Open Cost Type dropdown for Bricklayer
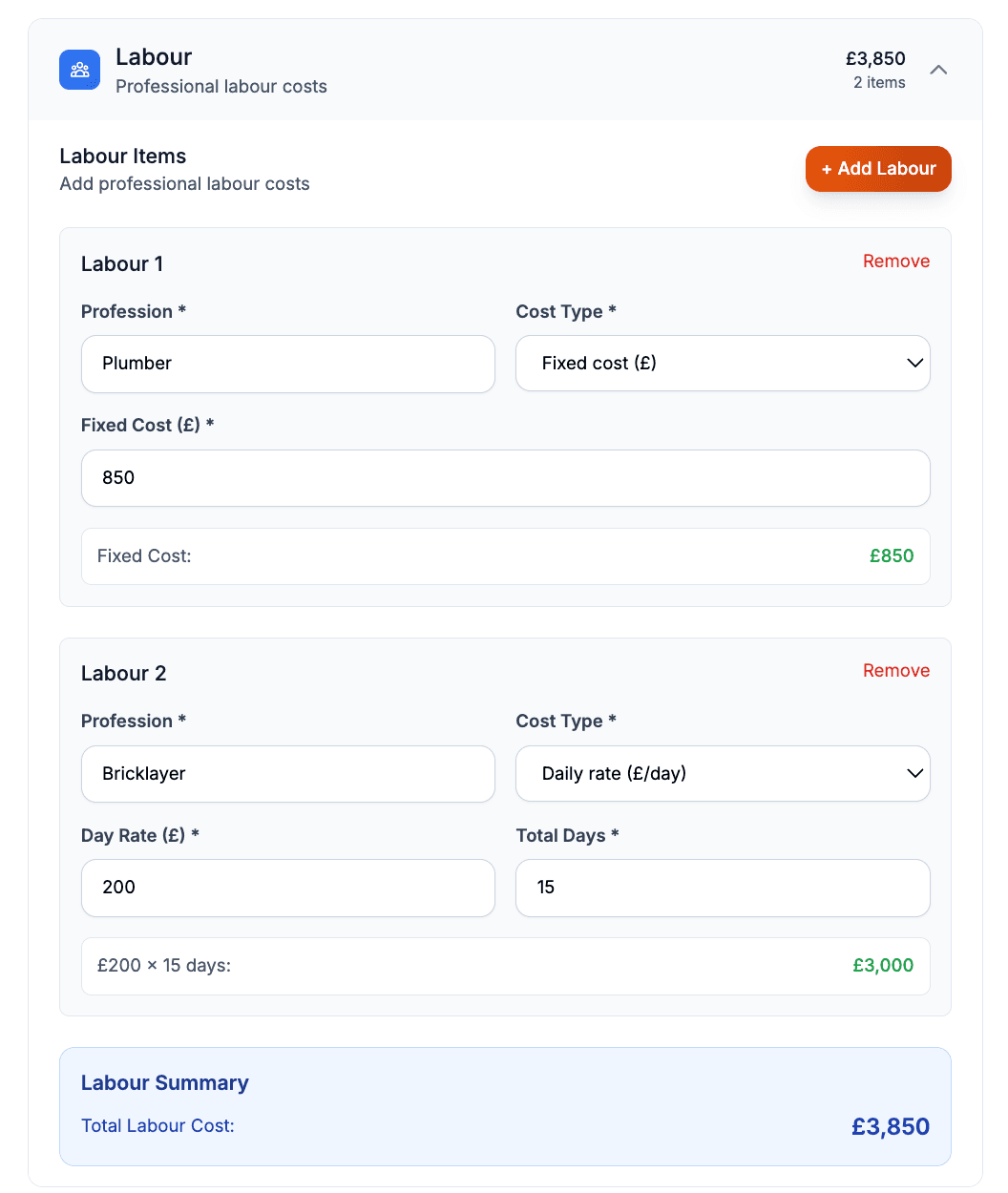 722,774
